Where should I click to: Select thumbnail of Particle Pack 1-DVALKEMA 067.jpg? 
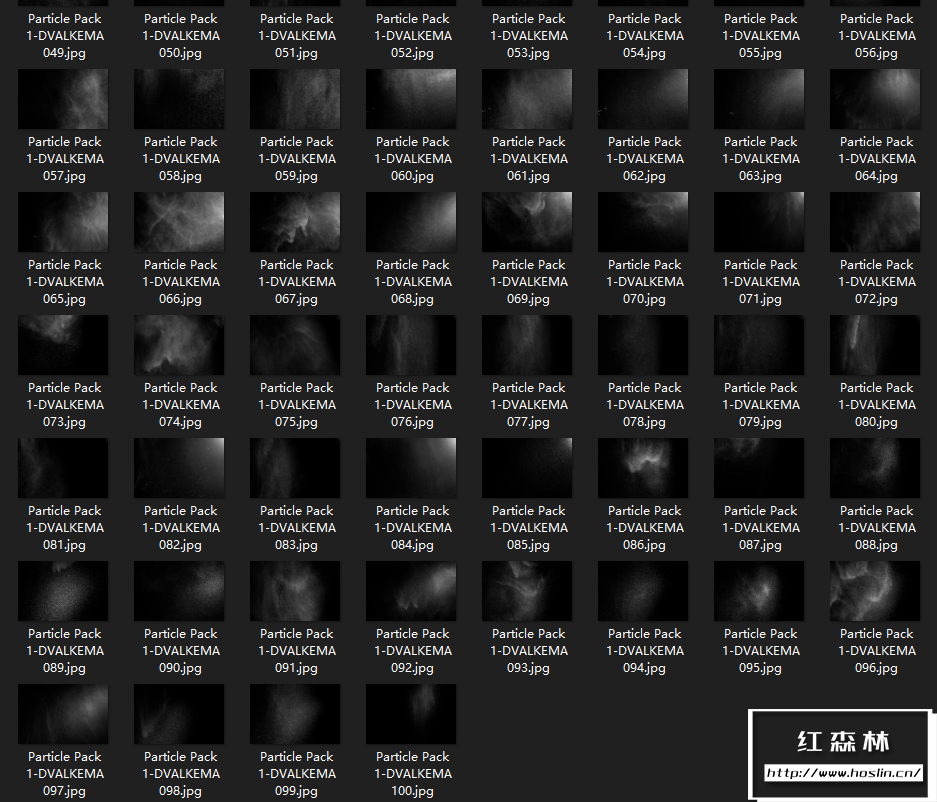(295, 222)
